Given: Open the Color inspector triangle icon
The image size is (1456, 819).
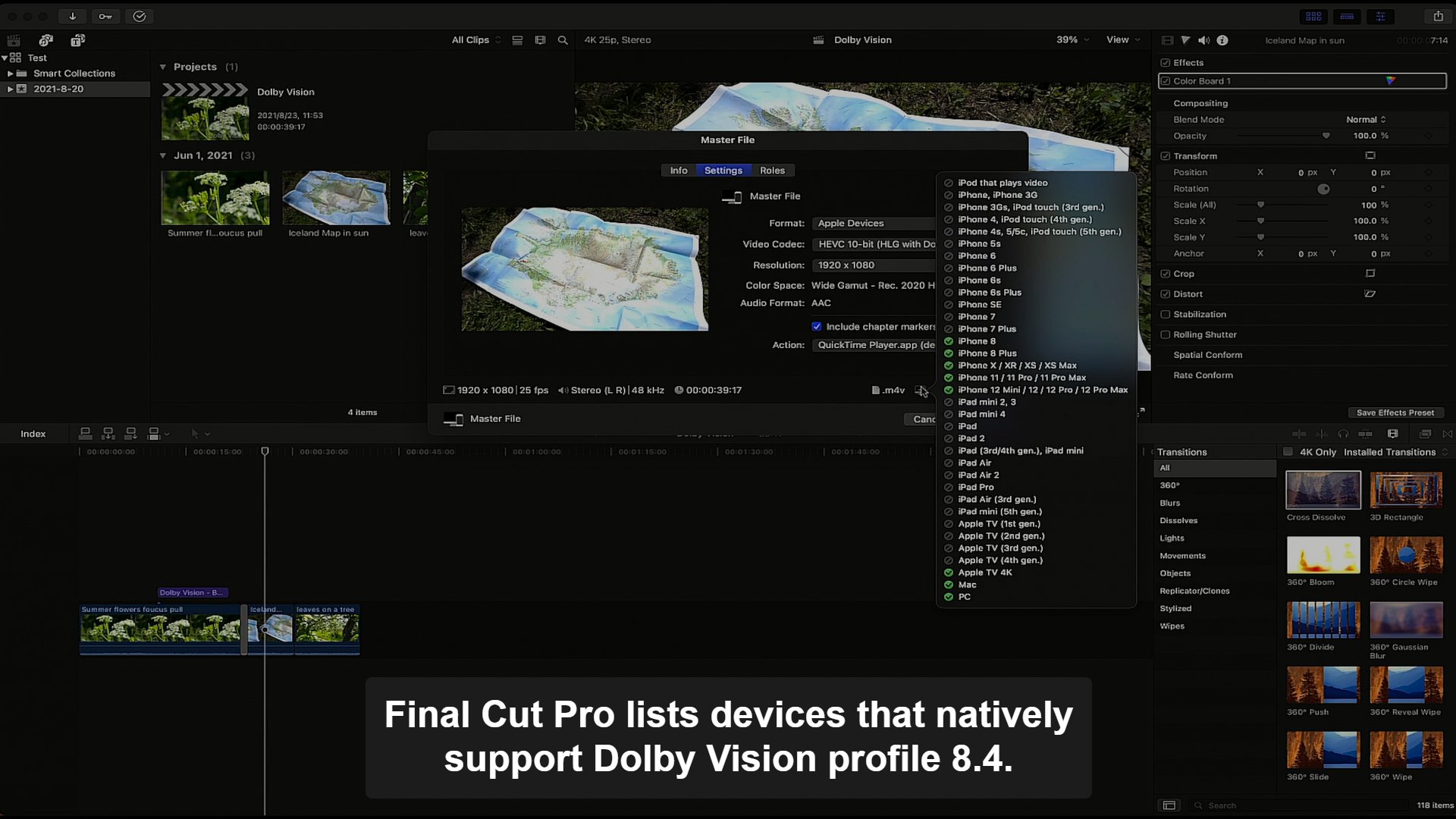Looking at the screenshot, I should click(1185, 40).
